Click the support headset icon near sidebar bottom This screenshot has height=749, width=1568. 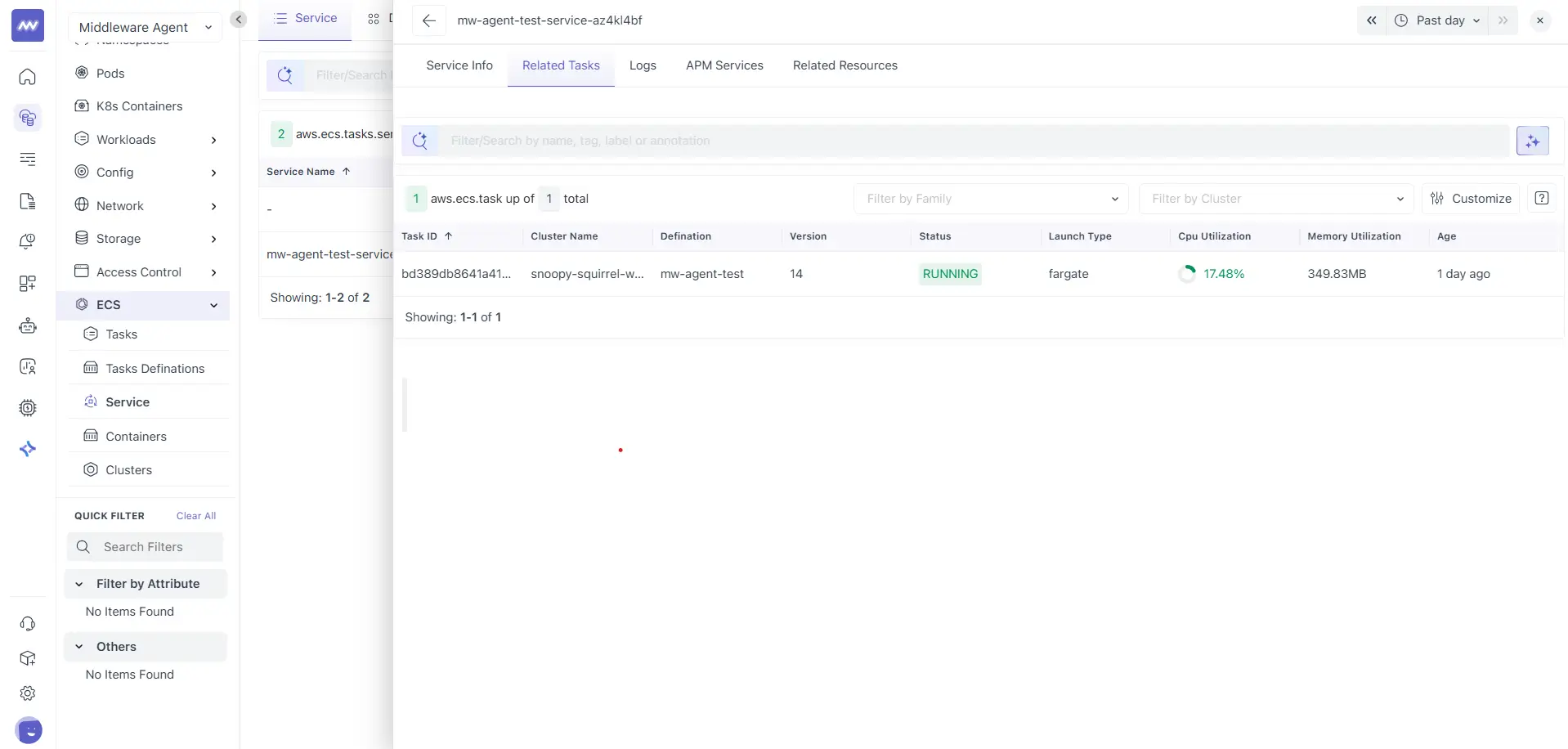click(27, 623)
